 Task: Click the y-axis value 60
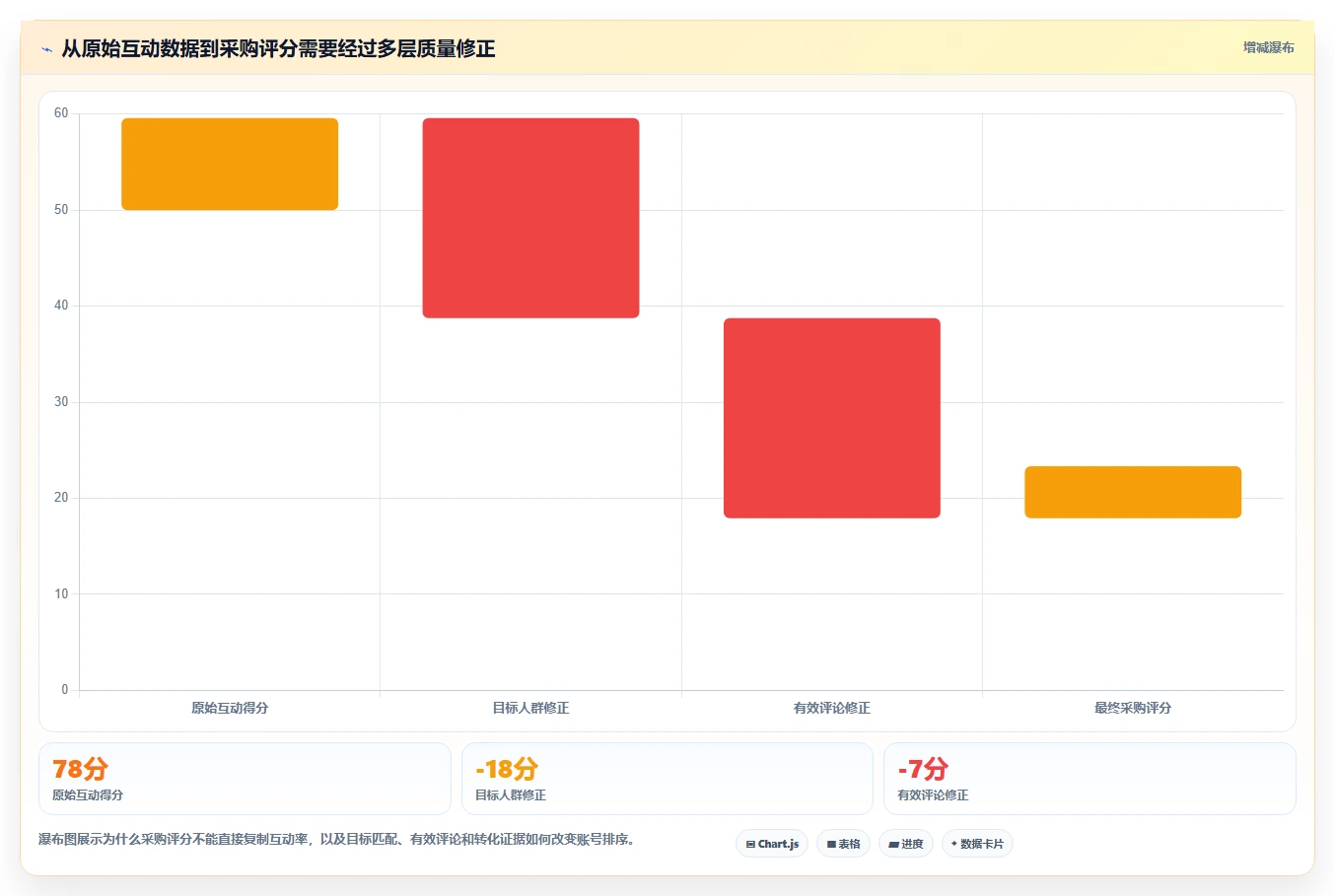[61, 113]
